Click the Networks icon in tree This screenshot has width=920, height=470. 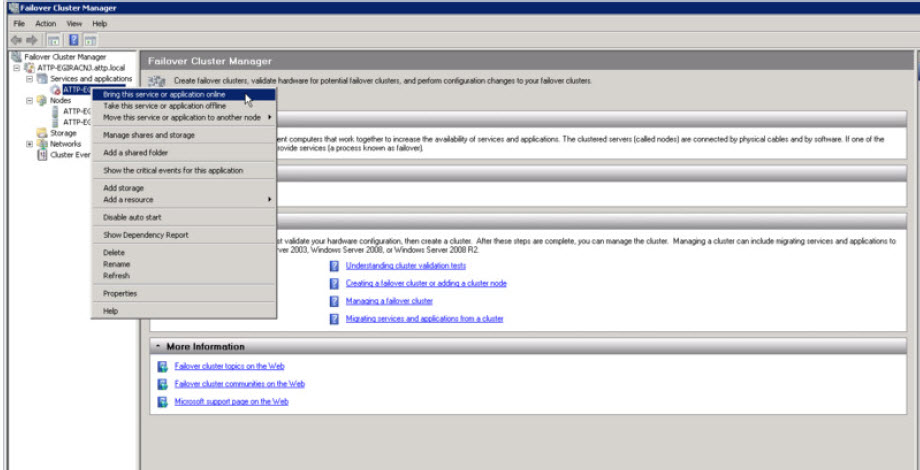42,144
